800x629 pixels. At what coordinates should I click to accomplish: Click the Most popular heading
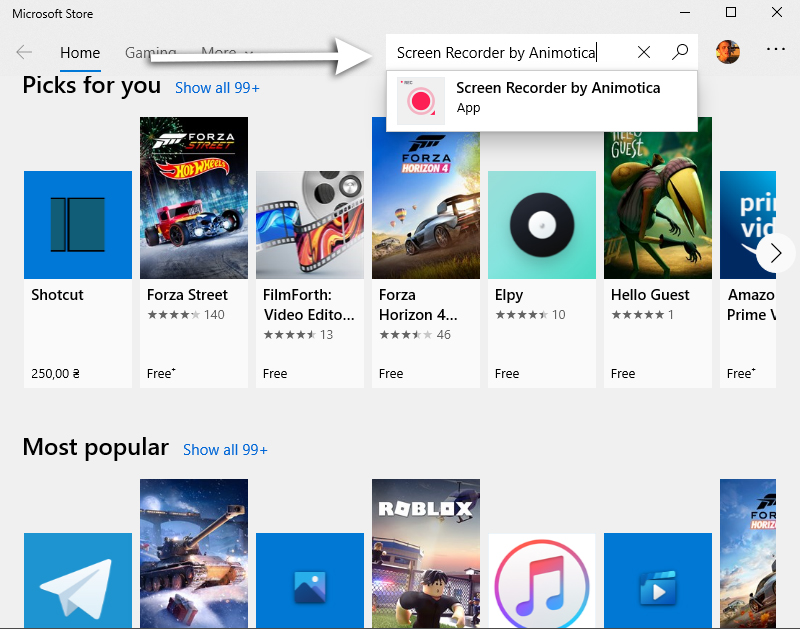coord(95,447)
